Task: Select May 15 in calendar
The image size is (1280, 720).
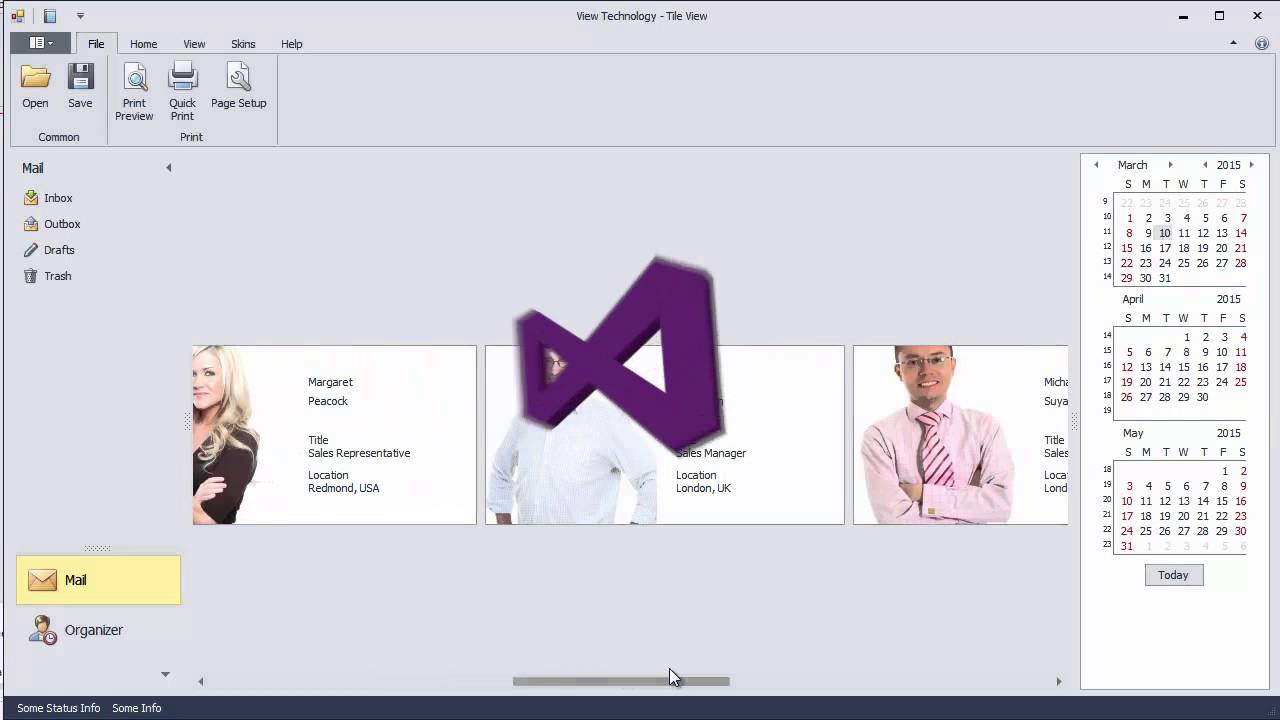Action: pyautogui.click(x=1222, y=501)
